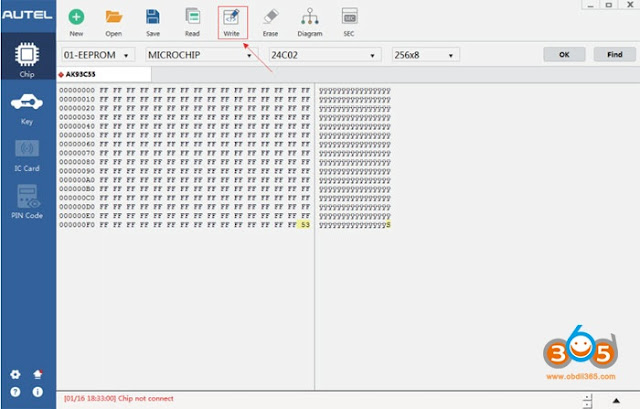
Task: Expand the 256x8 size dropdown
Action: point(426,55)
